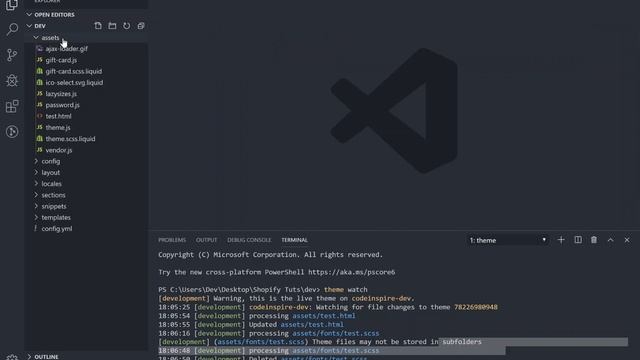Close the terminal panel

click(627, 240)
